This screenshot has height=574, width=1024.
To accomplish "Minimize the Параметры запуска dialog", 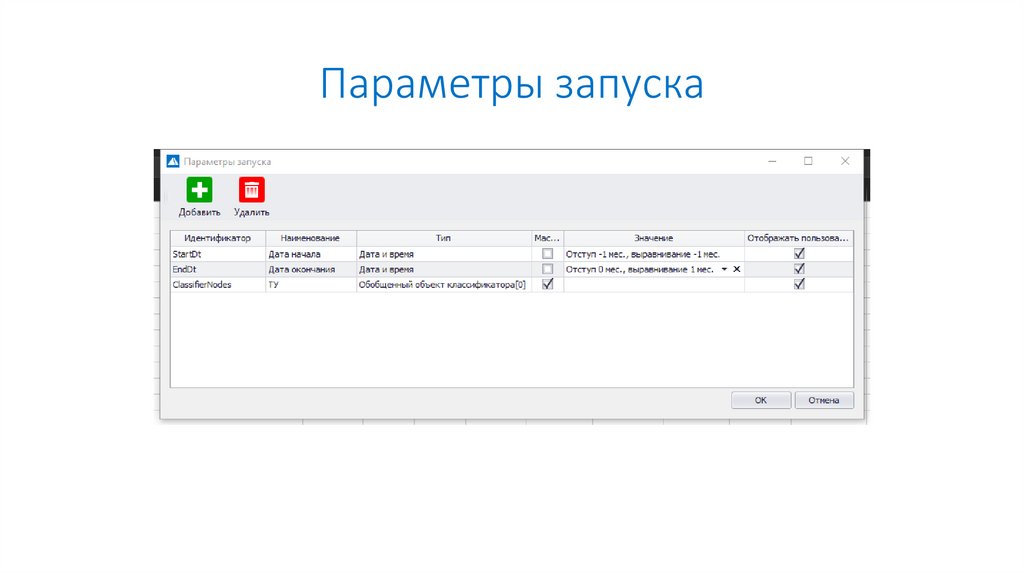I will 772,161.
